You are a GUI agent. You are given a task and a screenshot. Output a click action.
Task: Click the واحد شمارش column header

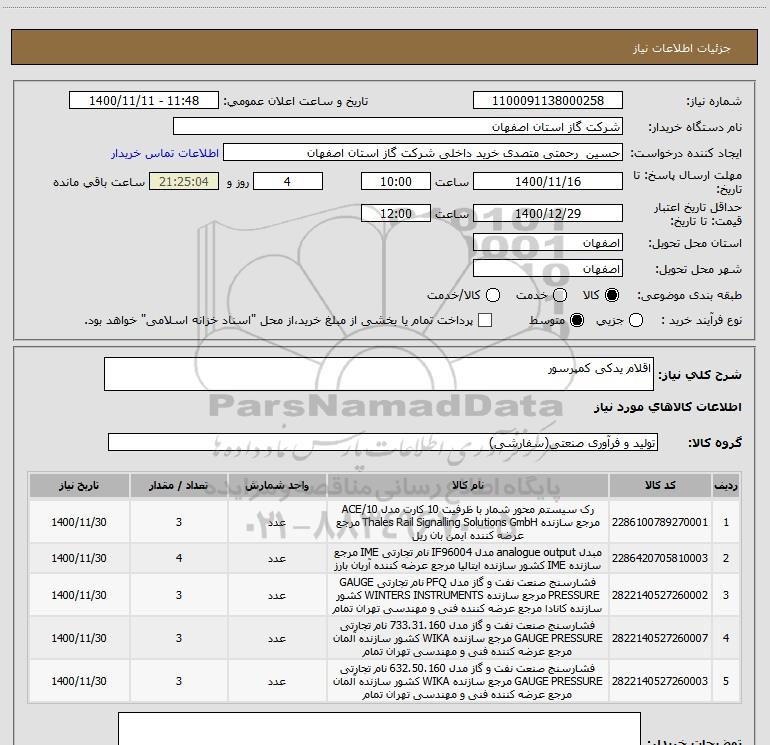(x=277, y=486)
